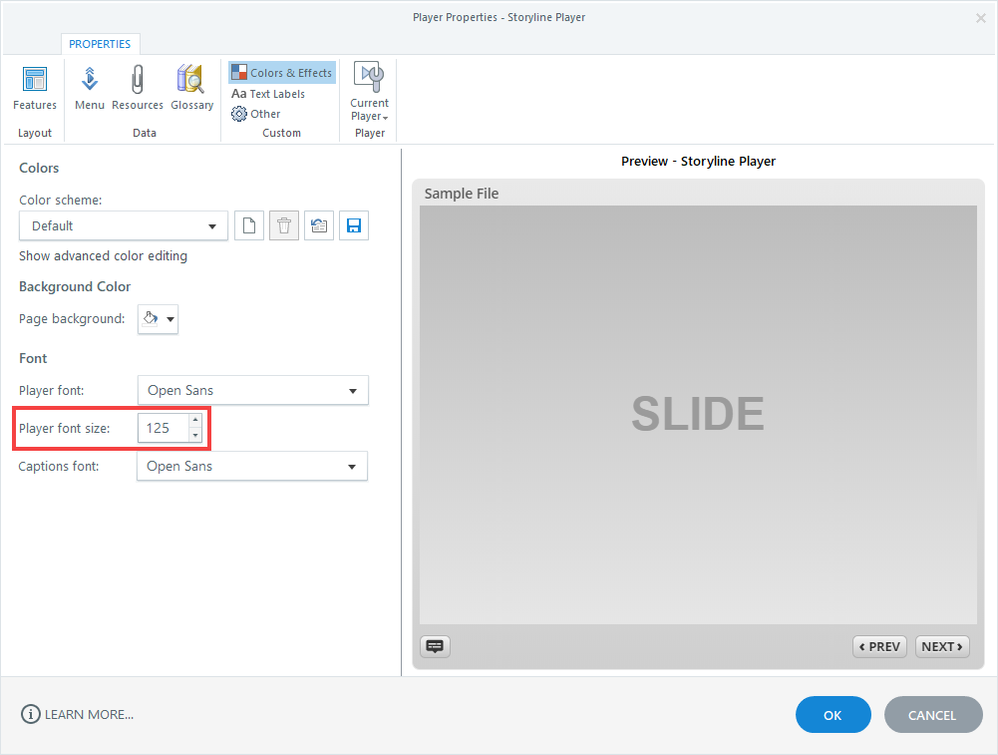Screen dimensions: 998x755
Task: Click the NEXT button in preview
Action: (x=942, y=646)
